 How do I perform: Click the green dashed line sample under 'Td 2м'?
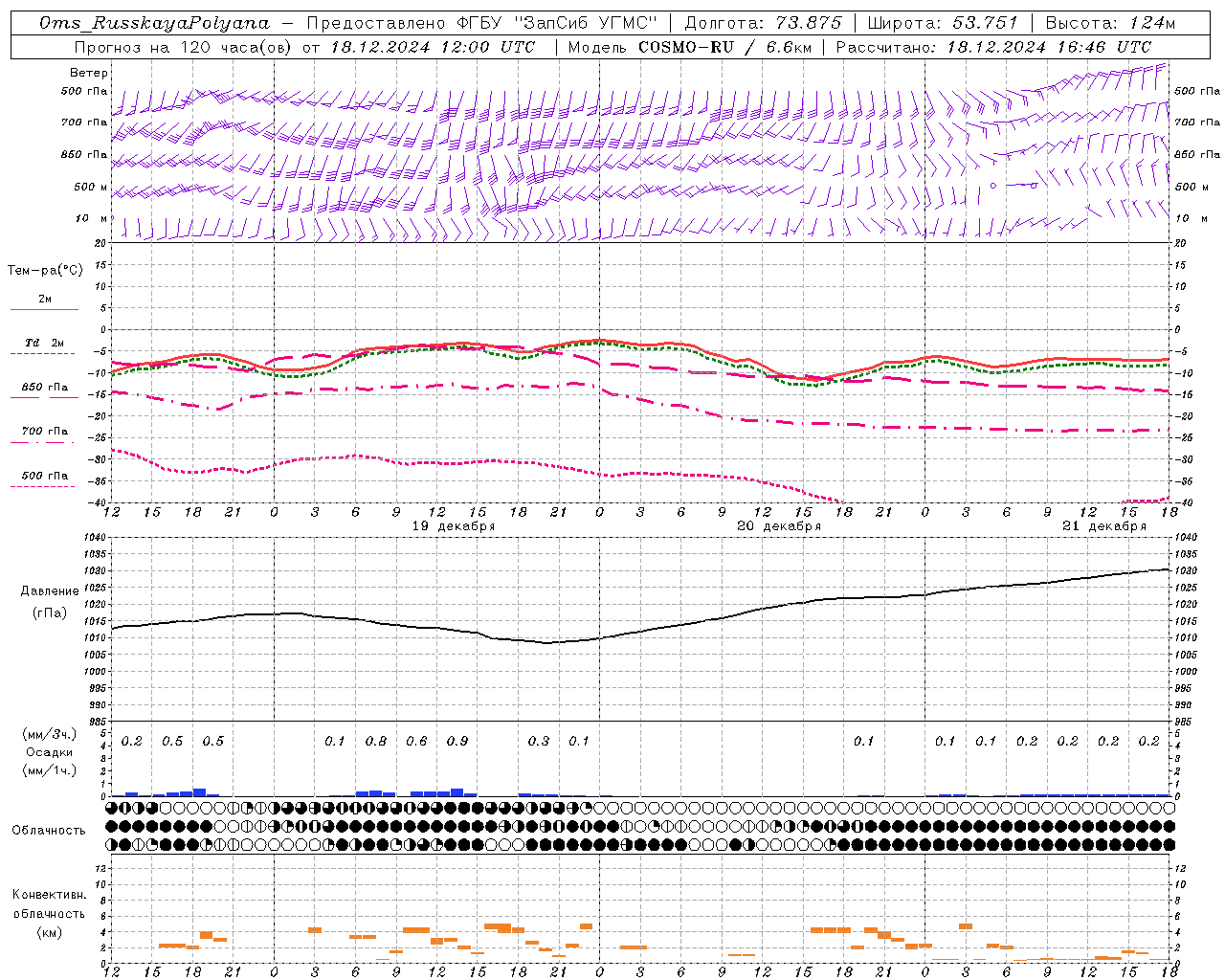[43, 353]
